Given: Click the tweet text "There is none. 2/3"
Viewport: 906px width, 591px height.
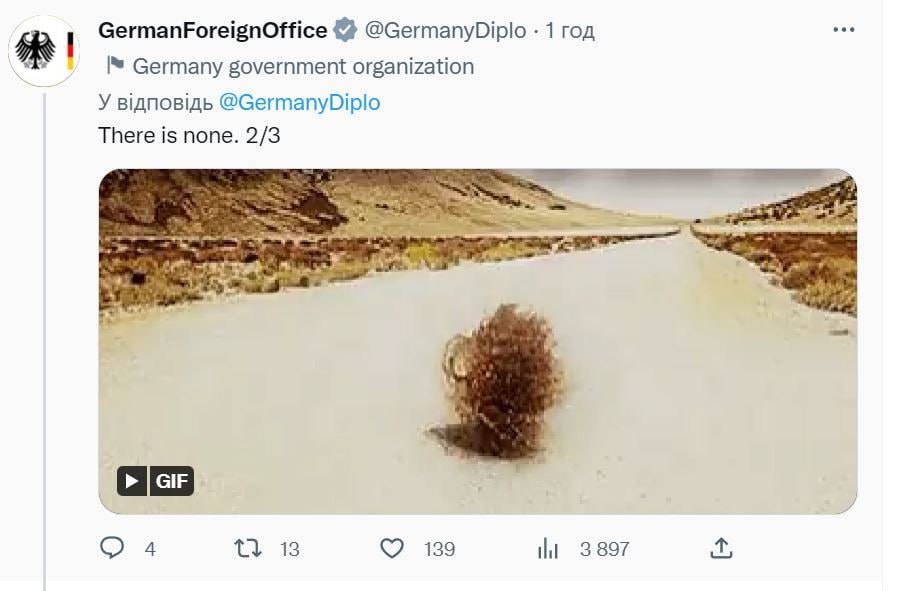Looking at the screenshot, I should [189, 136].
